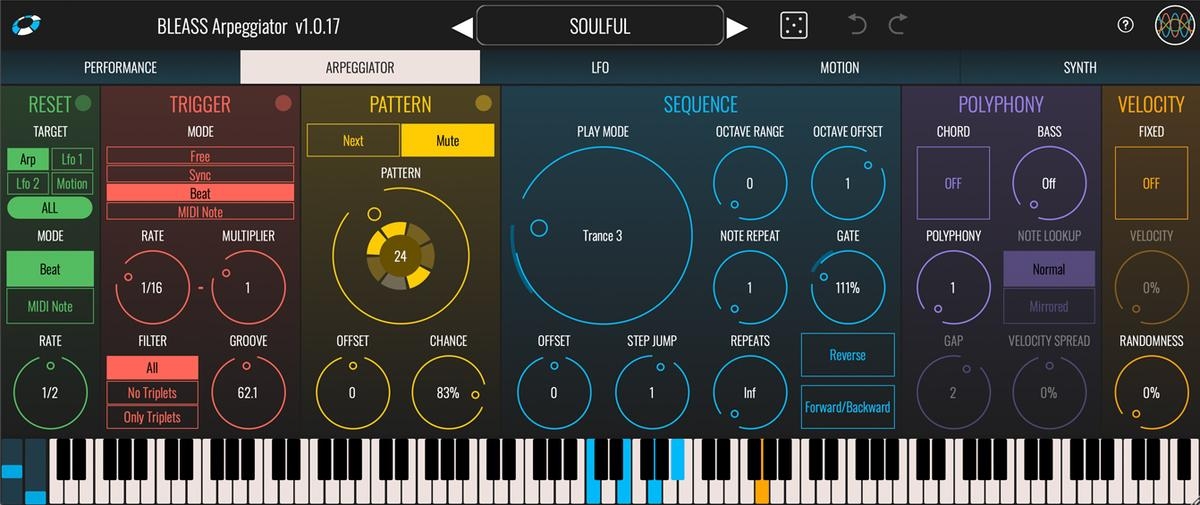The height and width of the screenshot is (505, 1200).
Task: Go to next preset with right arrow
Action: (737, 27)
